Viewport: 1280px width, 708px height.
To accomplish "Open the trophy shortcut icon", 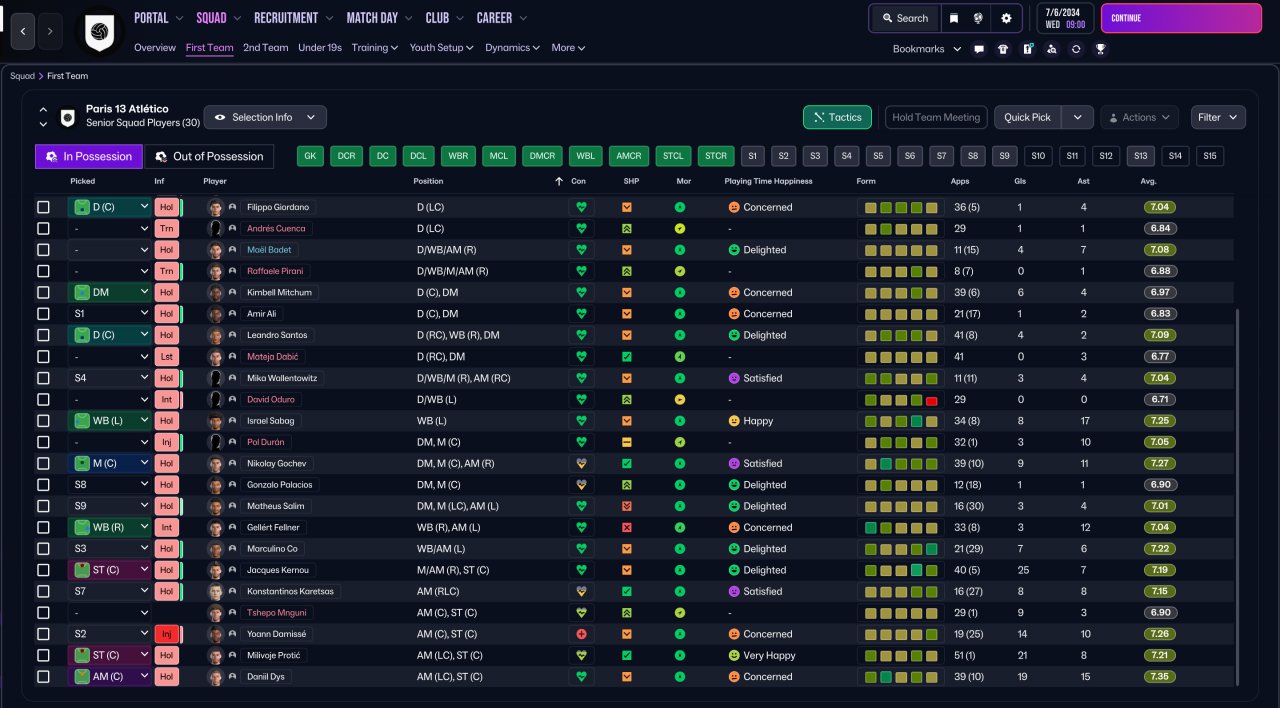I will tap(1100, 48).
